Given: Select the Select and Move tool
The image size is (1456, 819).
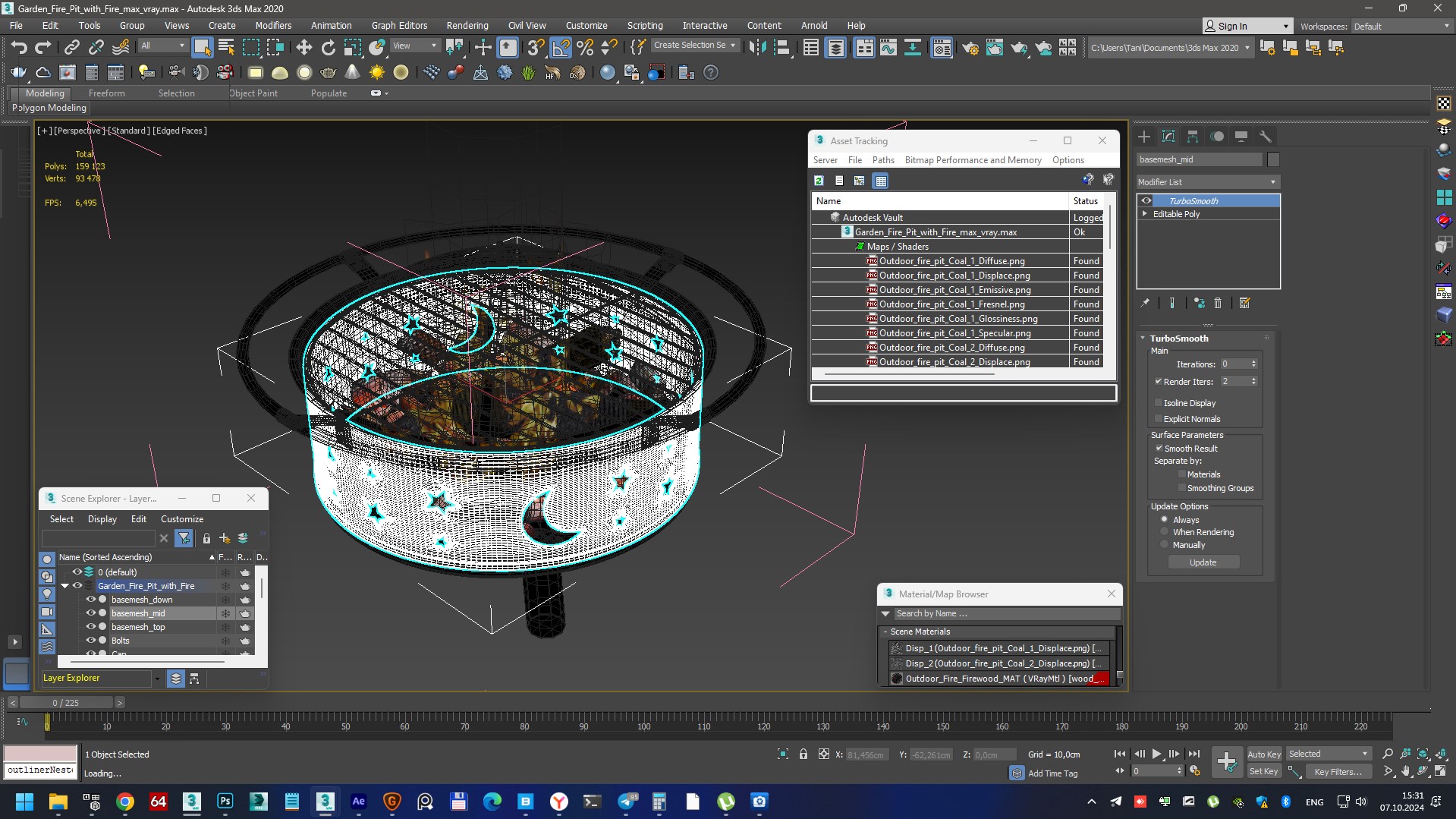Looking at the screenshot, I should [303, 47].
